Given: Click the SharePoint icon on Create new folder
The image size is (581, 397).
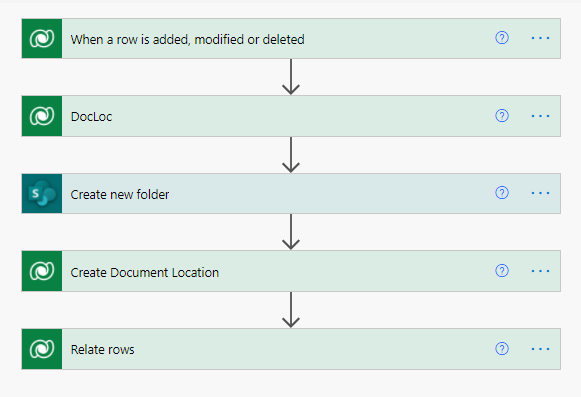Looking at the screenshot, I should (42, 193).
